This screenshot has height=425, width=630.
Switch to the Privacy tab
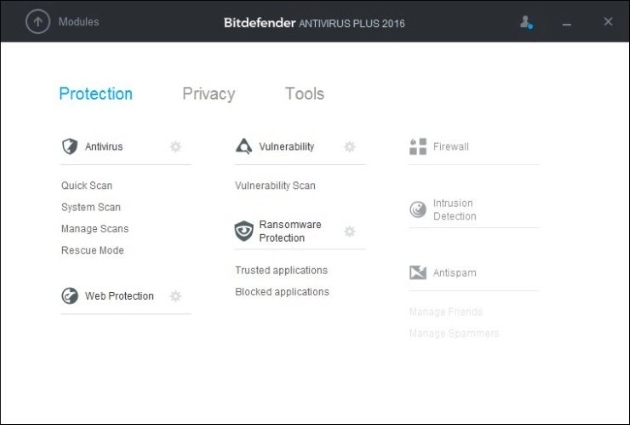[209, 94]
